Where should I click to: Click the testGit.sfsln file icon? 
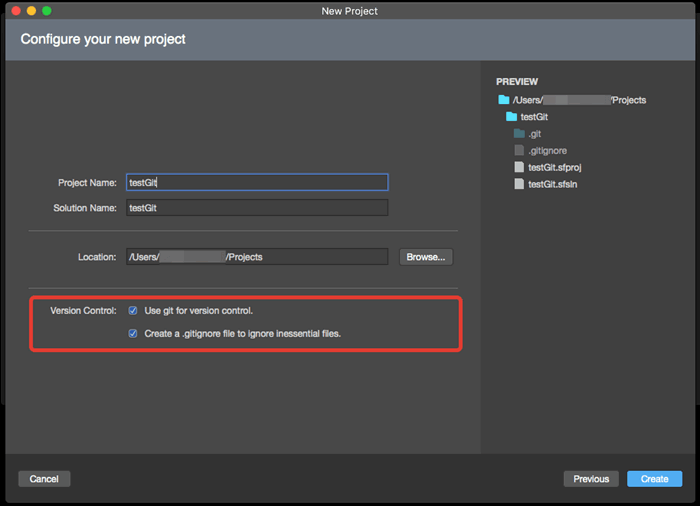tap(519, 184)
